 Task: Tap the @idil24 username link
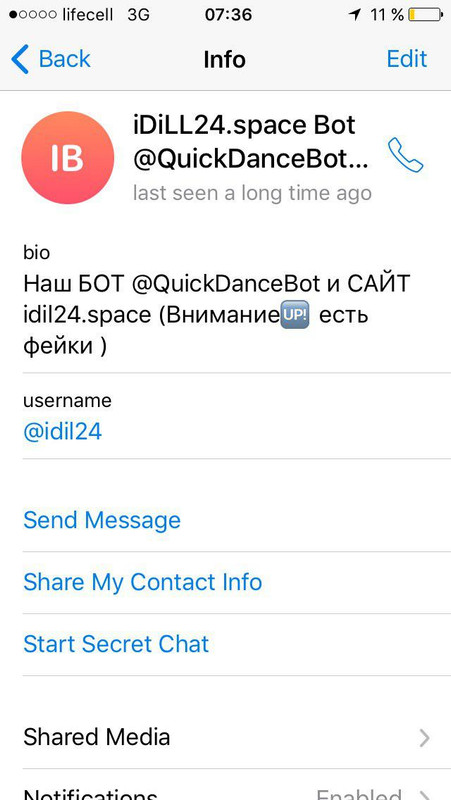tap(63, 432)
